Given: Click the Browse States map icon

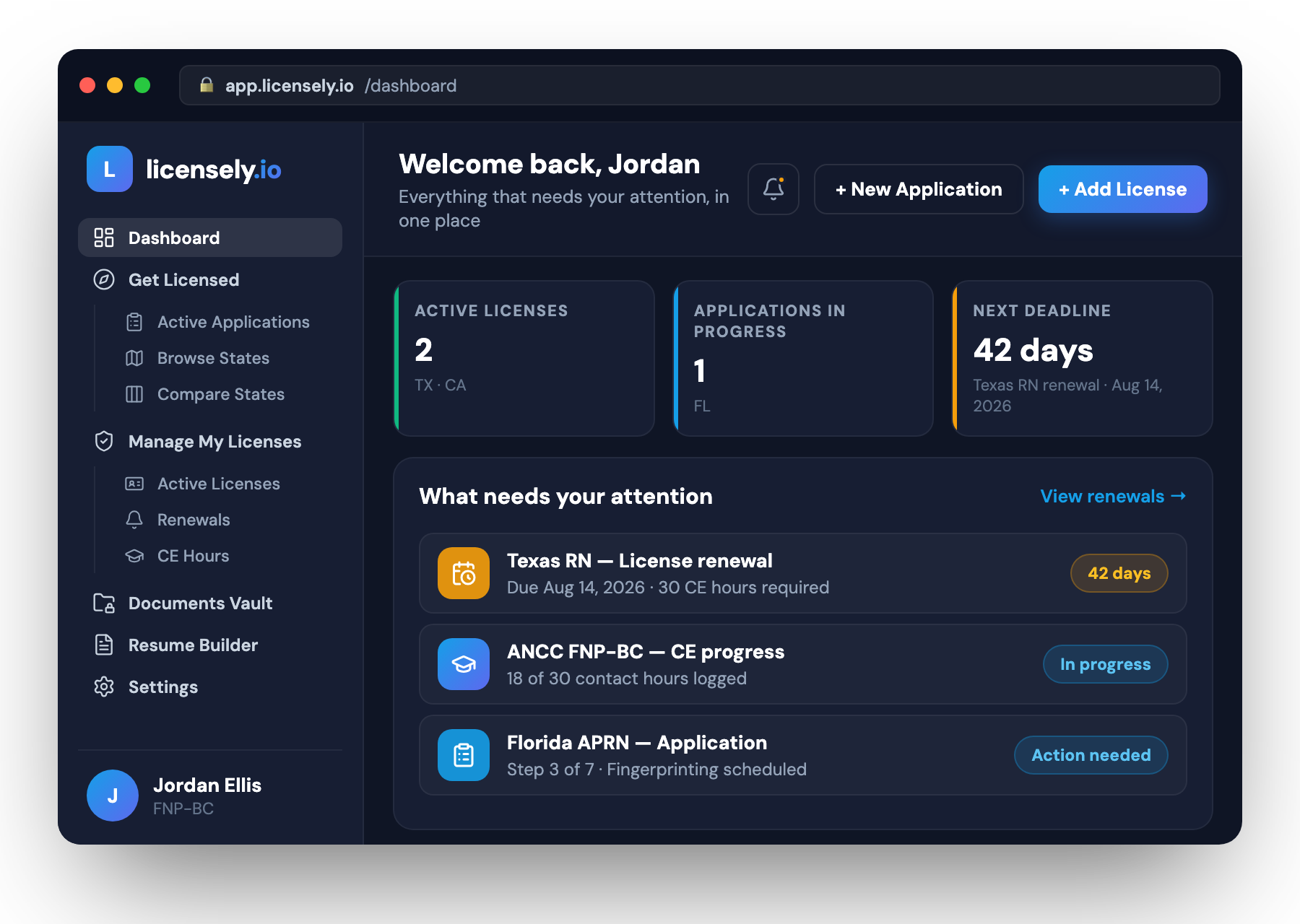Looking at the screenshot, I should tap(134, 358).
